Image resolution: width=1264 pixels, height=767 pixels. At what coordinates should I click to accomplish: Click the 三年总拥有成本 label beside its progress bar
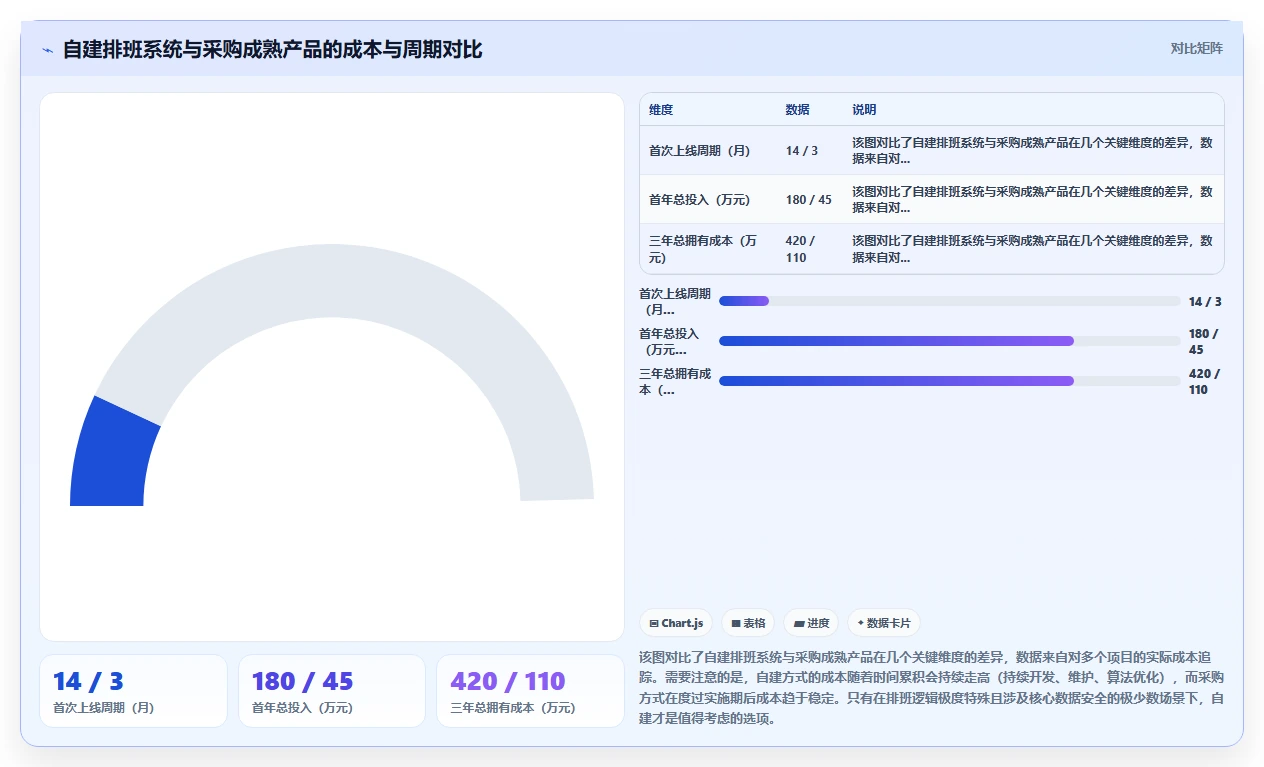pos(675,381)
